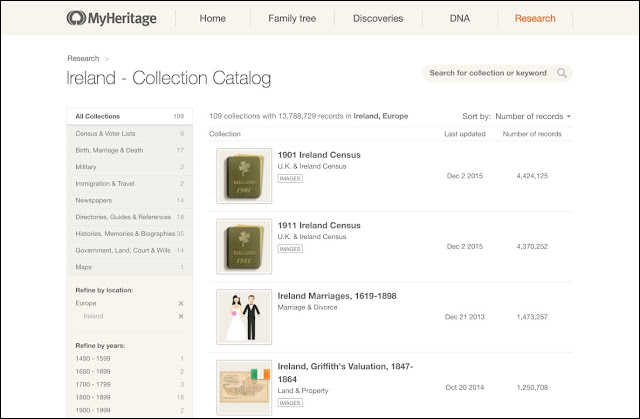Screen dimensions: 640x419
Task: Open the 1901 Ireland Census title
Action: pos(319,155)
